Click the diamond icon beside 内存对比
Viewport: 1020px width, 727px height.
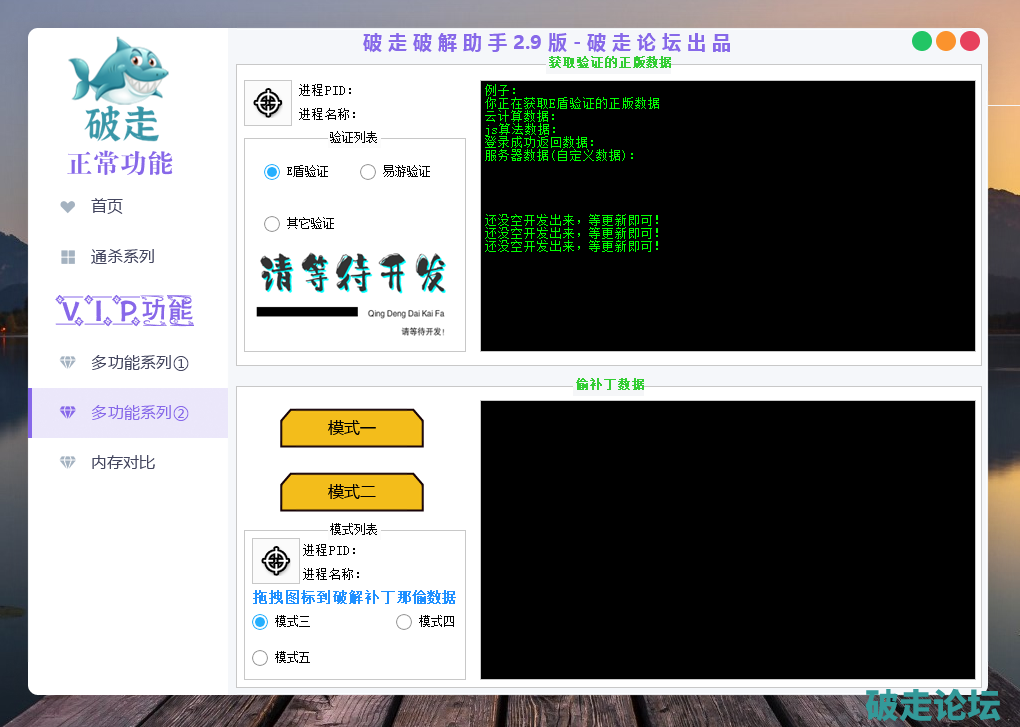68,463
